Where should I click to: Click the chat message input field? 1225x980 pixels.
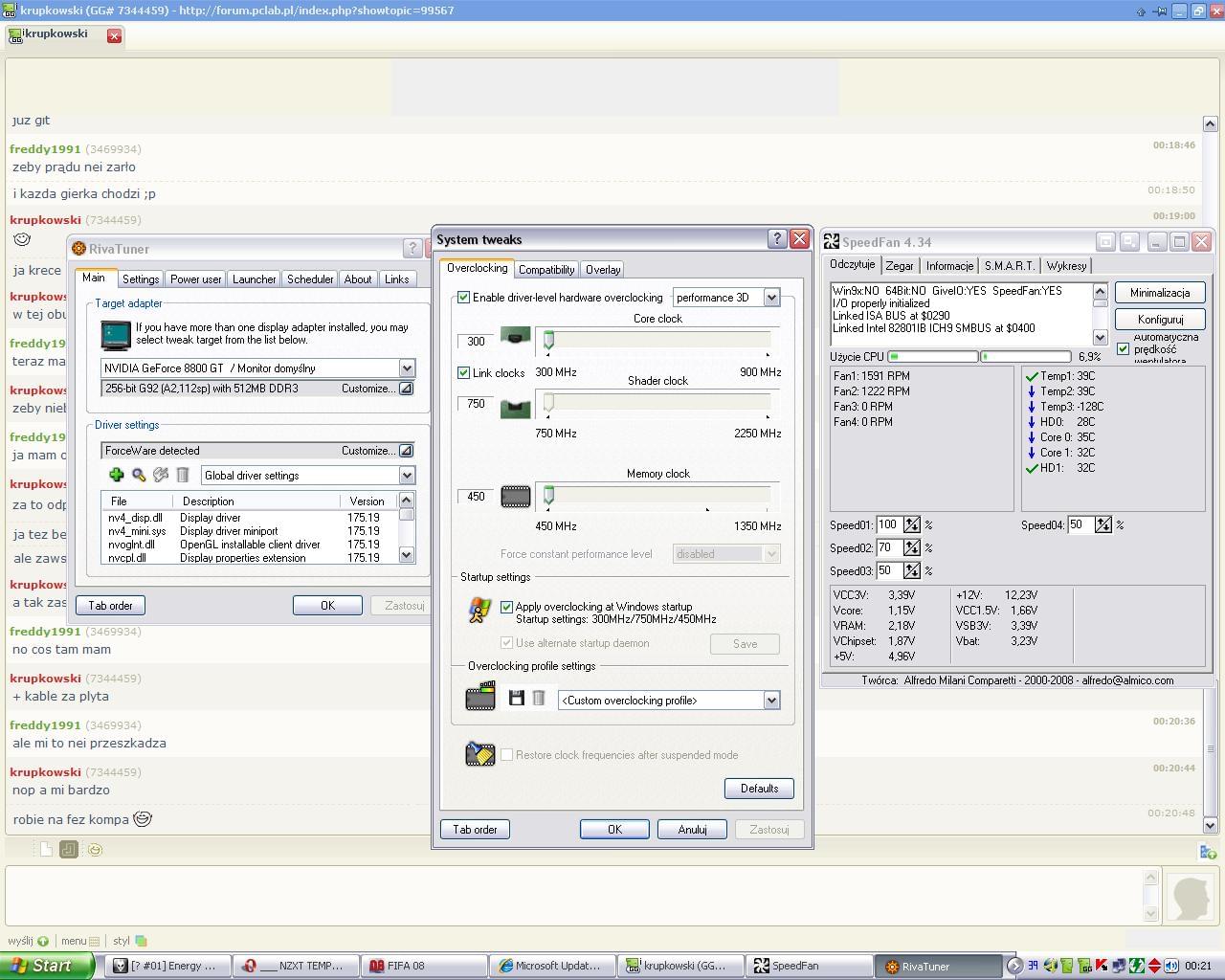point(574,895)
